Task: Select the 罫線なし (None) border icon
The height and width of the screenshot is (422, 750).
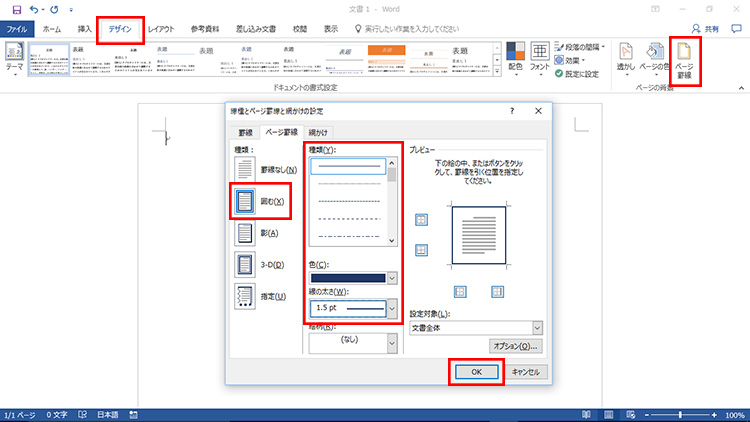Action: pos(245,169)
